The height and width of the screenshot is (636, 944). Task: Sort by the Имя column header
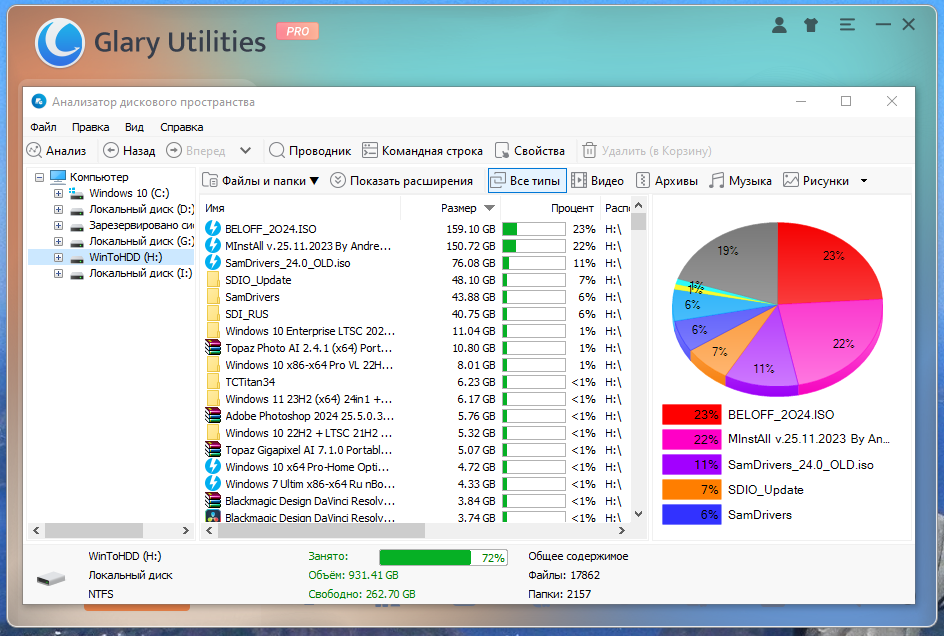click(x=301, y=208)
